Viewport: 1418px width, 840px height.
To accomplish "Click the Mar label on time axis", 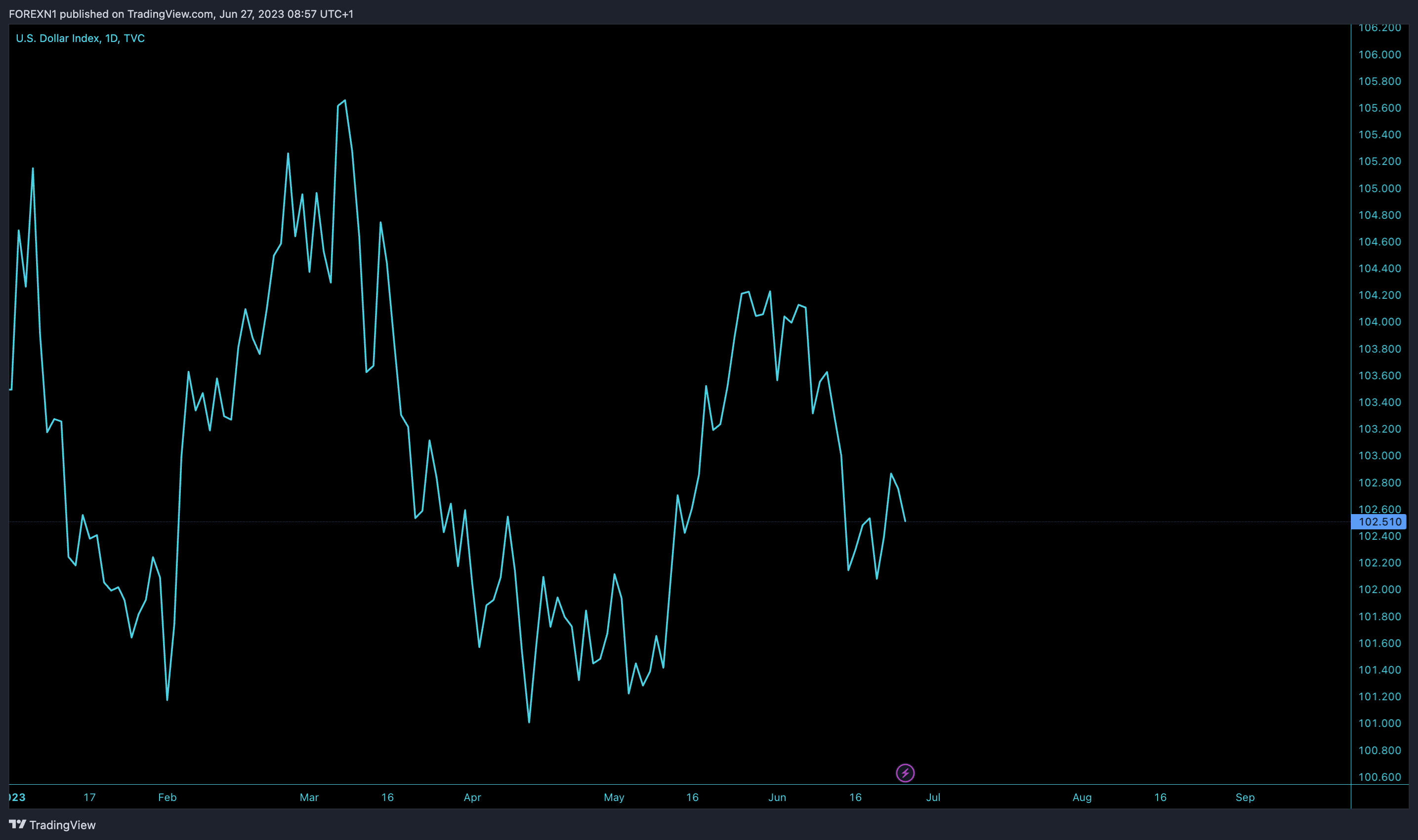I will 309,797.
